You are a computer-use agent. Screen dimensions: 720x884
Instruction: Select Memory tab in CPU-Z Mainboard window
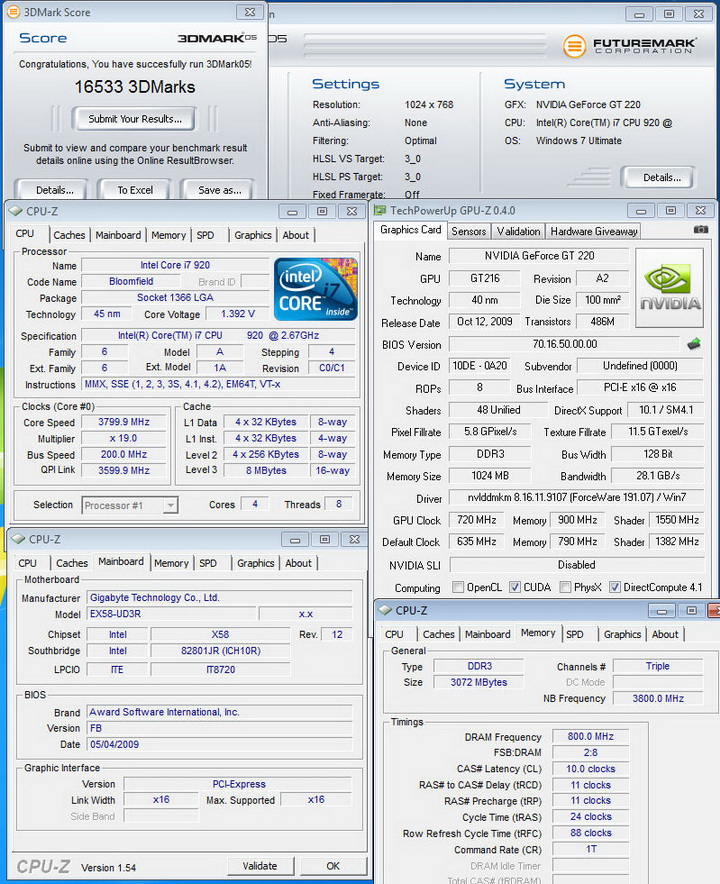[x=171, y=563]
